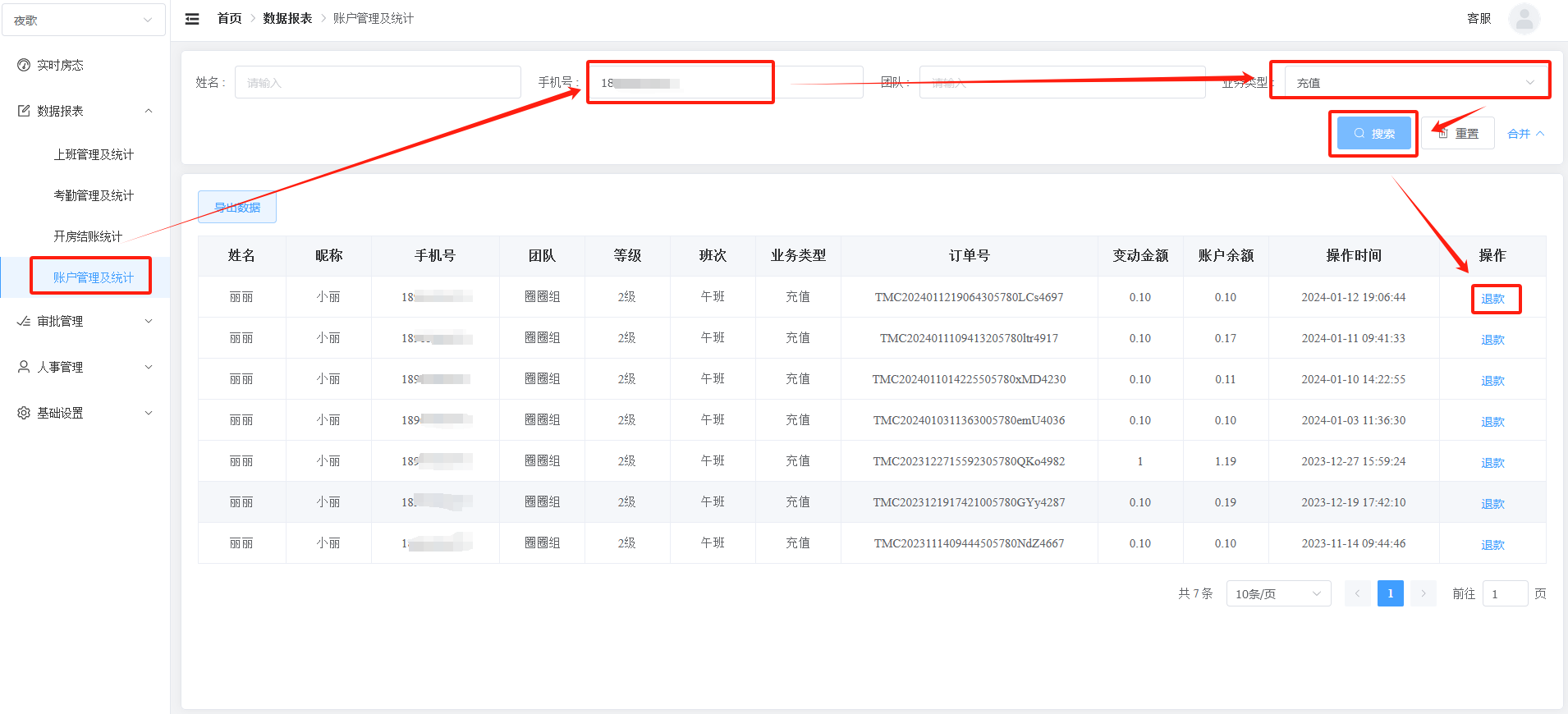Click the 客服 link

coord(1479,18)
